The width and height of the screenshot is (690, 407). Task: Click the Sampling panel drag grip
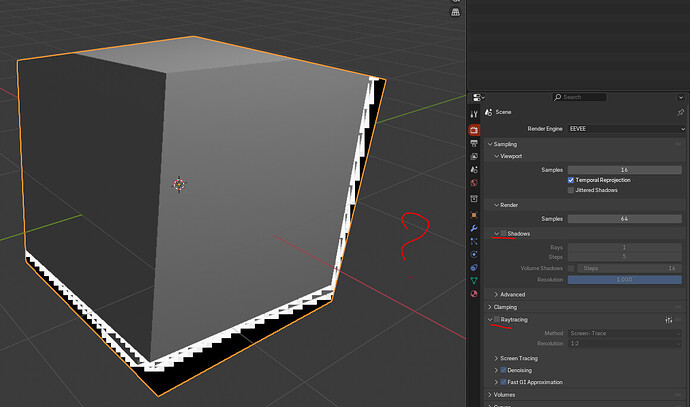tap(678, 144)
